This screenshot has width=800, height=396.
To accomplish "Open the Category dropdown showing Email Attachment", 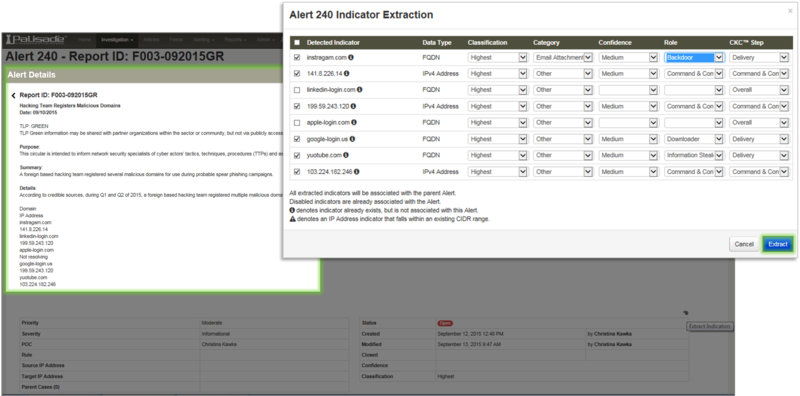I will click(563, 58).
